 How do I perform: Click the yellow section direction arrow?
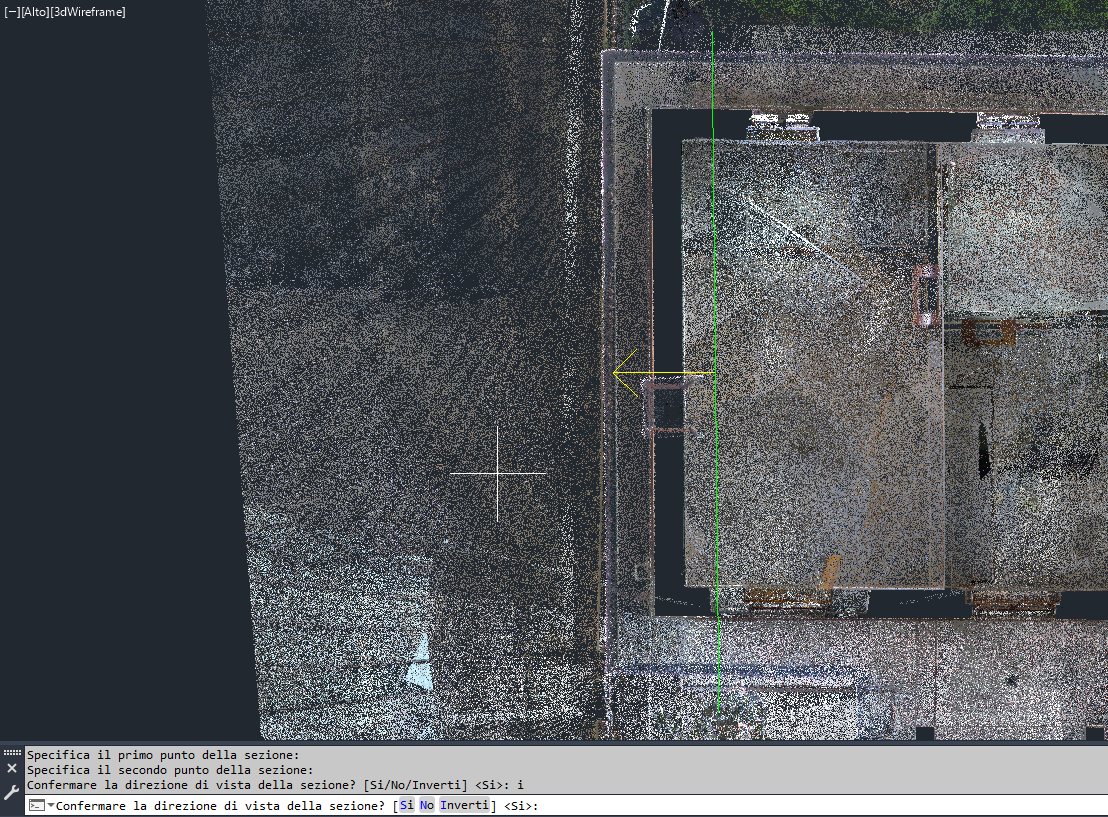663,372
